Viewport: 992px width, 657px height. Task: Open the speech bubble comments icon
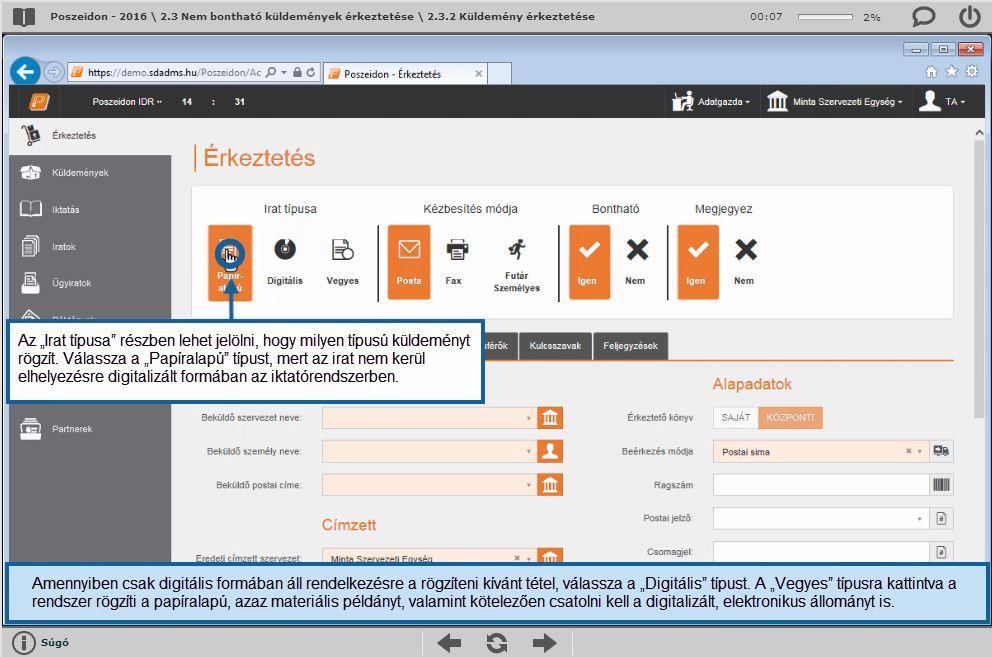[x=923, y=16]
